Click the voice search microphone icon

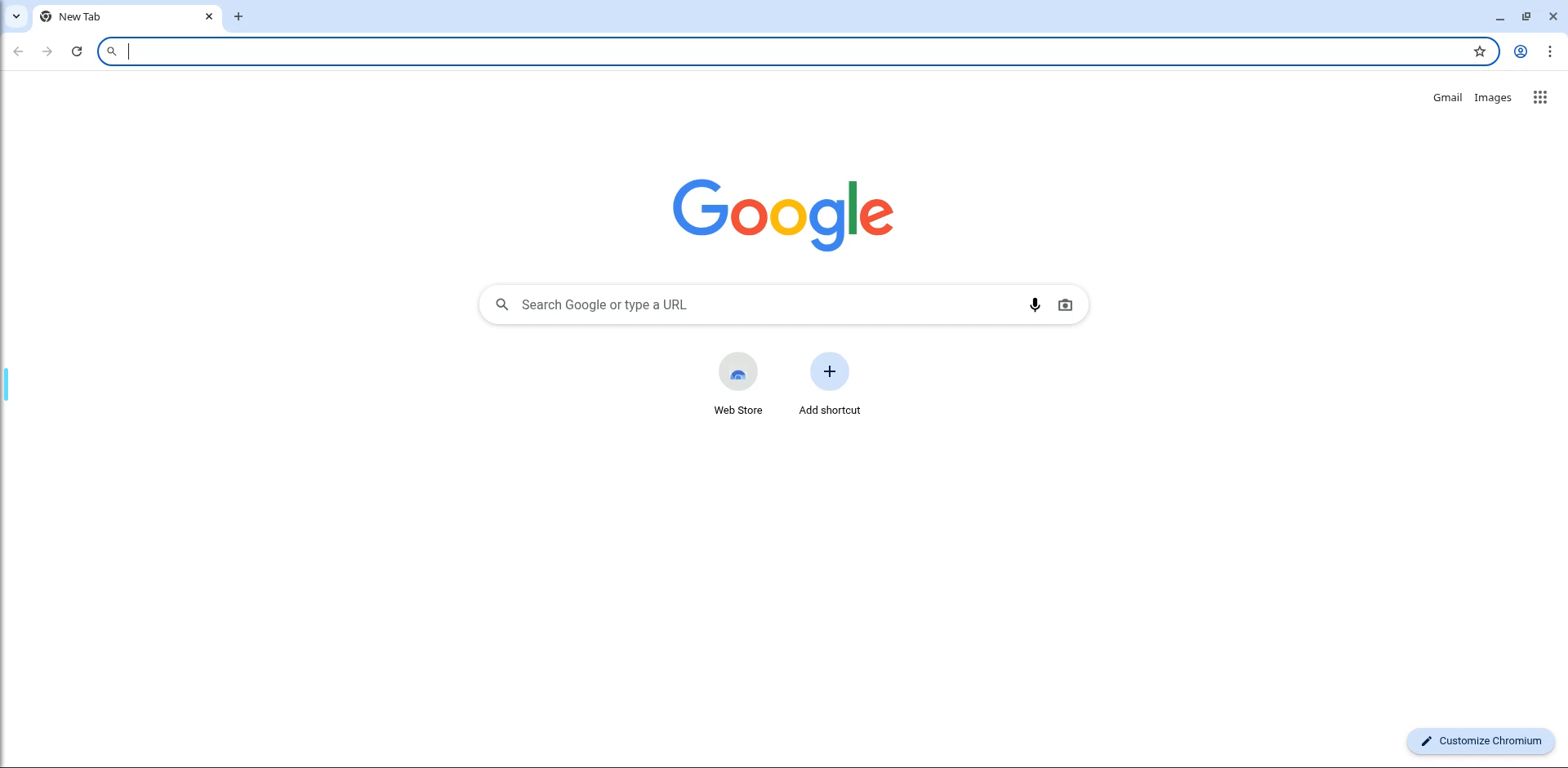(1035, 304)
